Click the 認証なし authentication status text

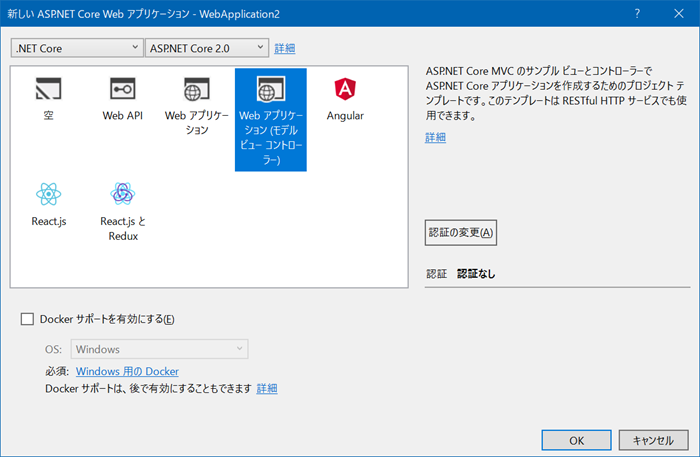pyautogui.click(x=476, y=274)
